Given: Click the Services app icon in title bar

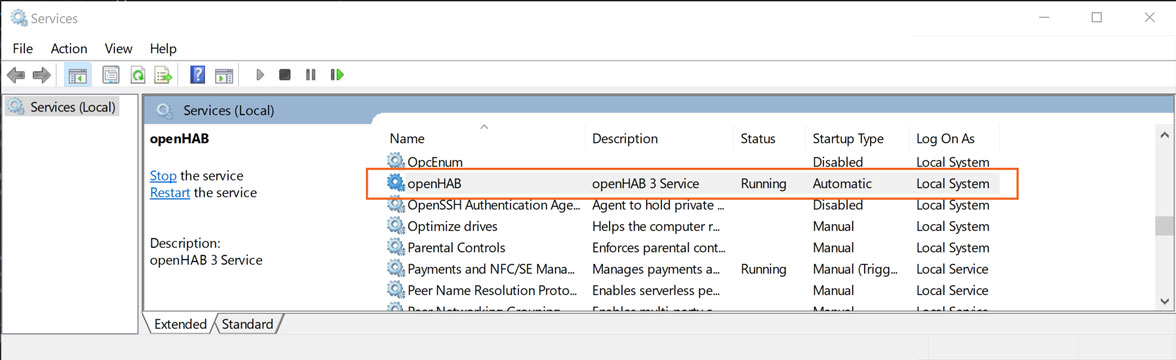Looking at the screenshot, I should tap(18, 17).
